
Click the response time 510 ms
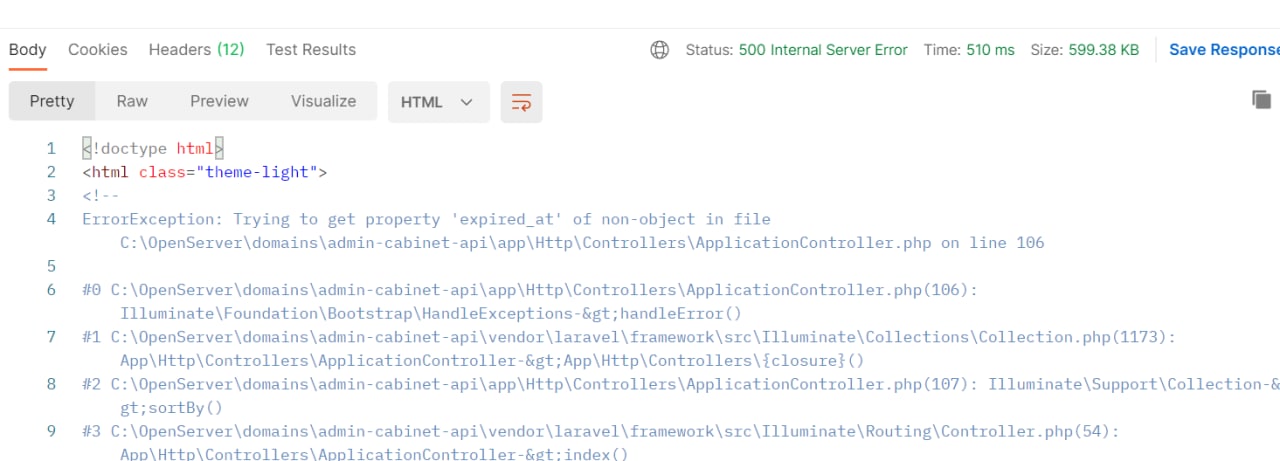pyautogui.click(x=990, y=50)
